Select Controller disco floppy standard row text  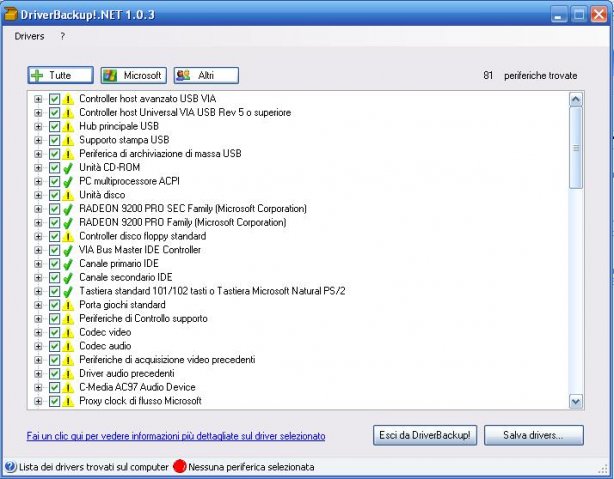(x=143, y=236)
